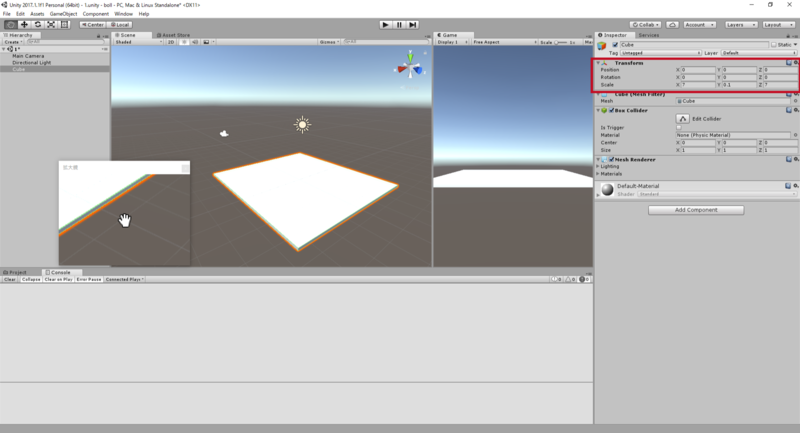Open the Account dropdown

point(699,24)
